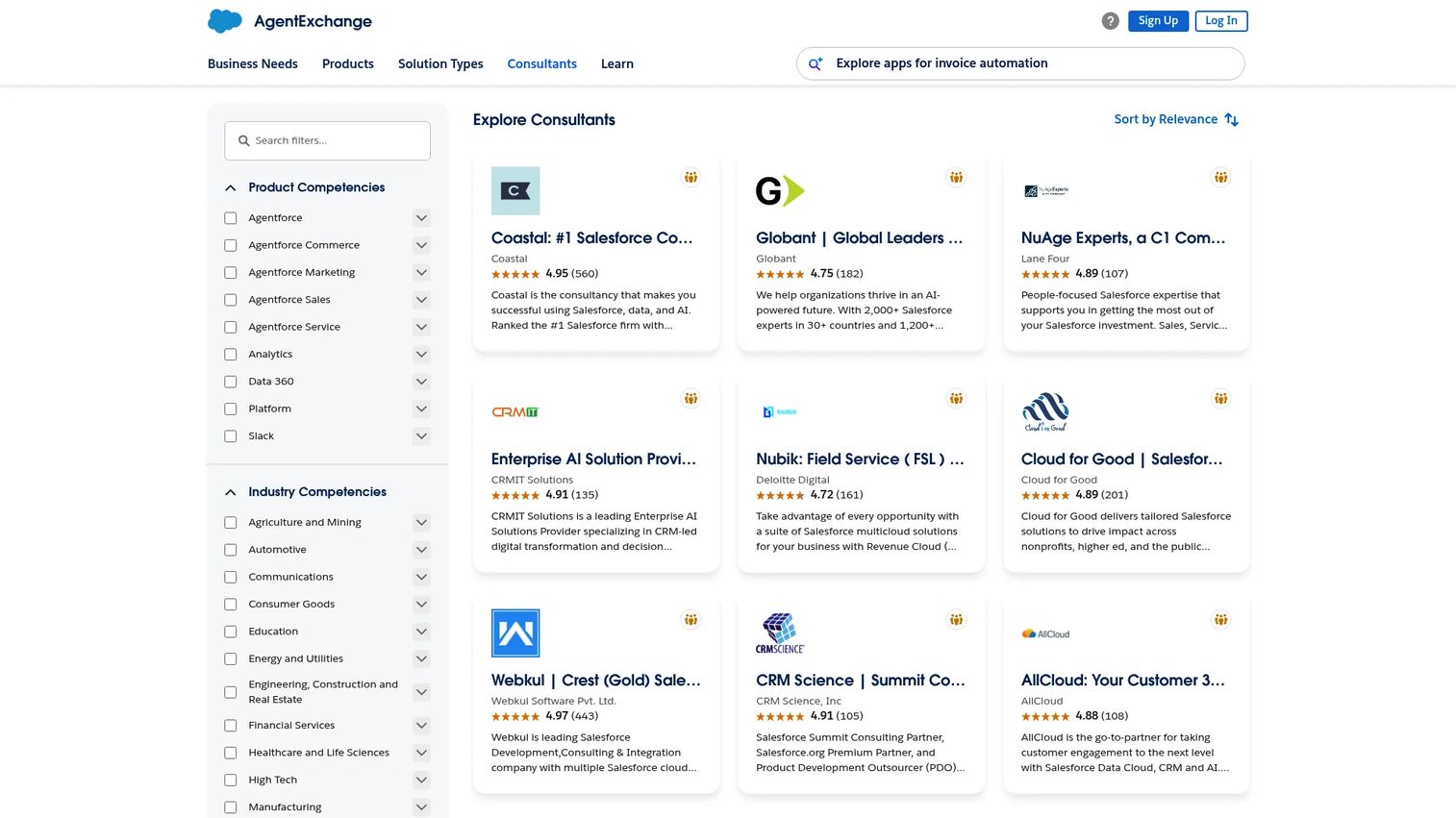1456x818 pixels.
Task: Click the partner badge on NuAge Experts card
Action: [1220, 177]
